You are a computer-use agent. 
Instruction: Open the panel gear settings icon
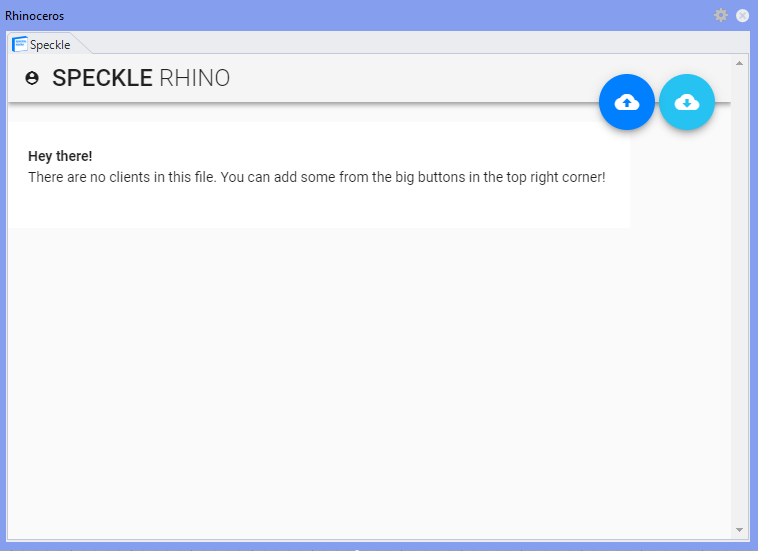[721, 15]
